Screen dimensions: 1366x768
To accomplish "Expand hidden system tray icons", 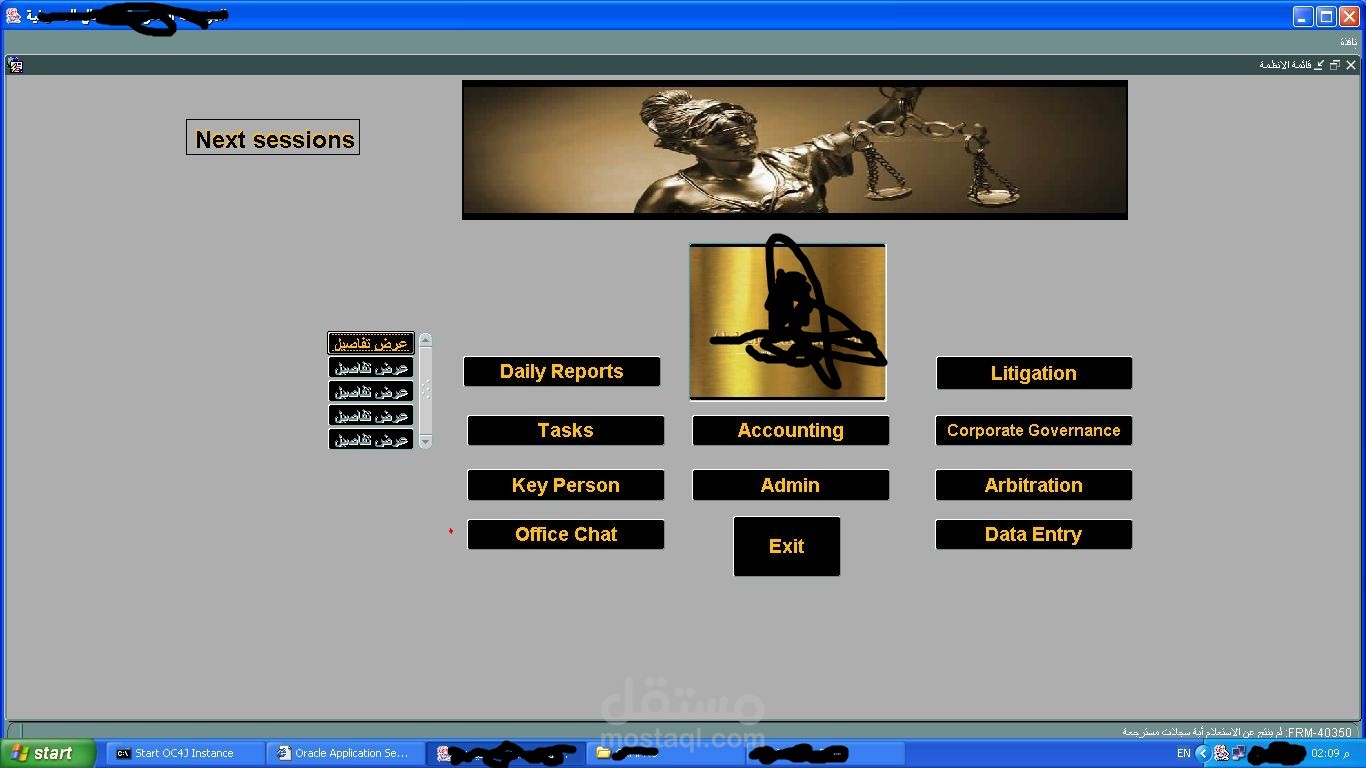I will pyautogui.click(x=1203, y=753).
